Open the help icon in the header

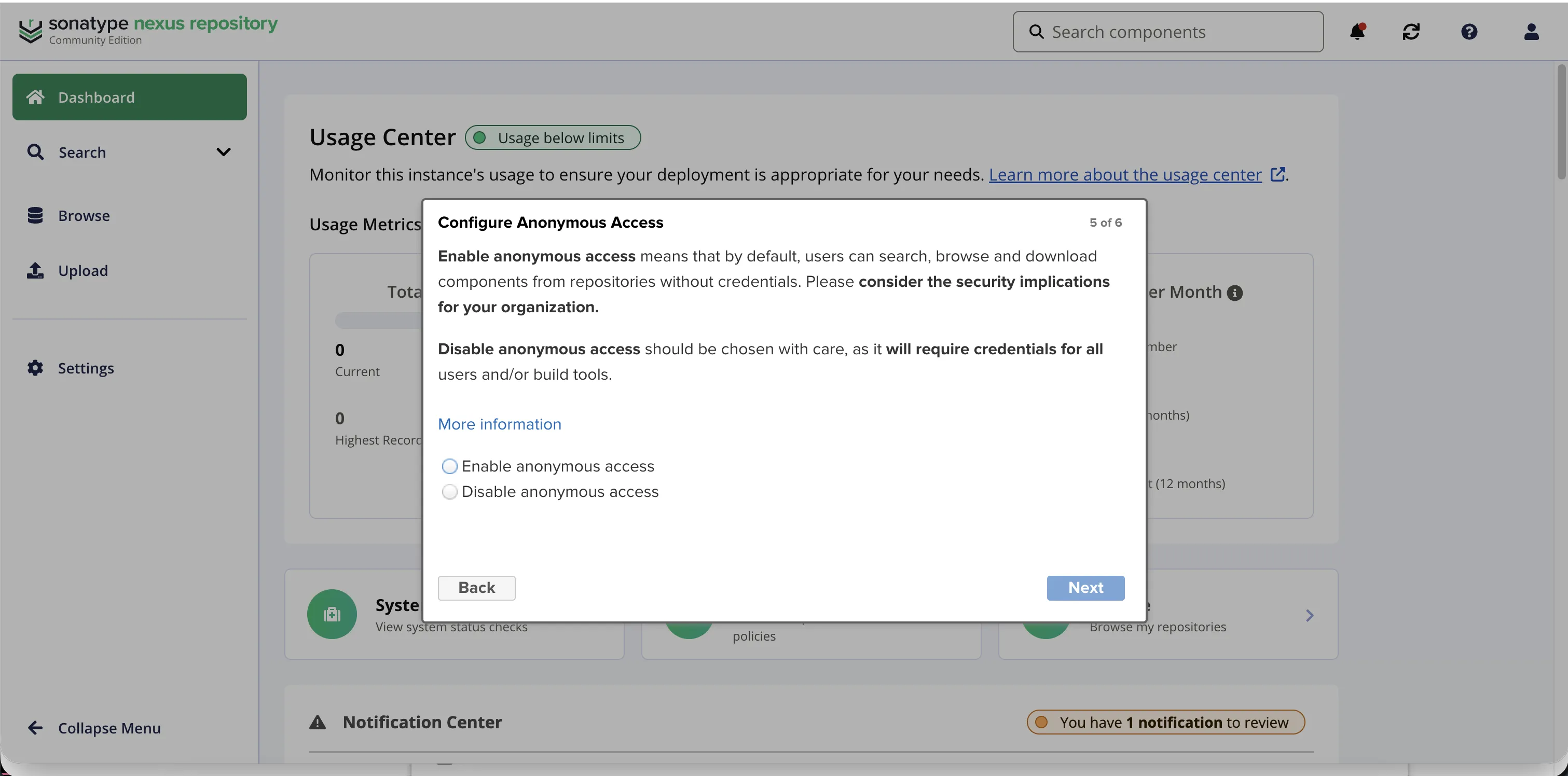click(1469, 32)
